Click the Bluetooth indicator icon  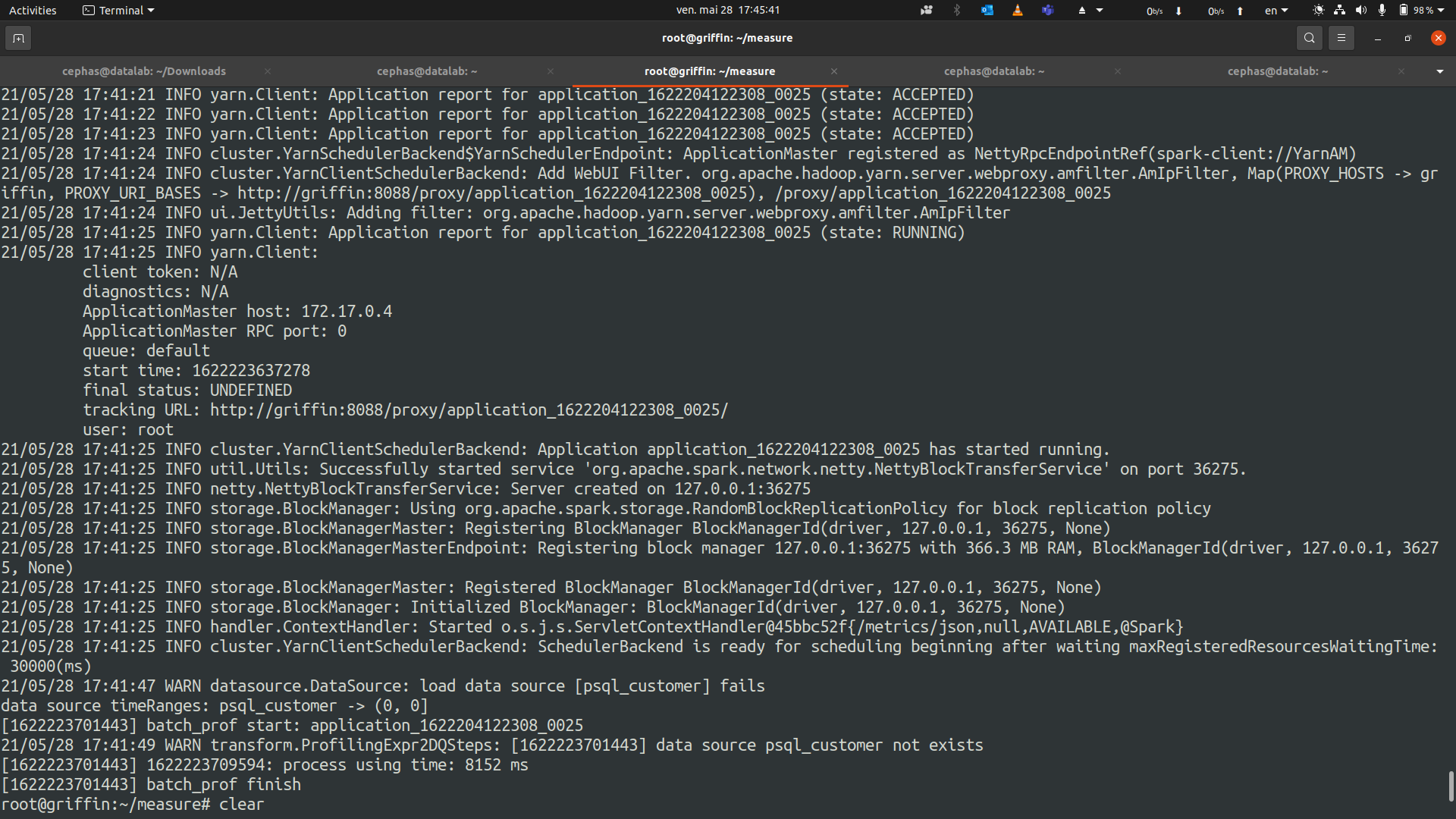[x=956, y=11]
